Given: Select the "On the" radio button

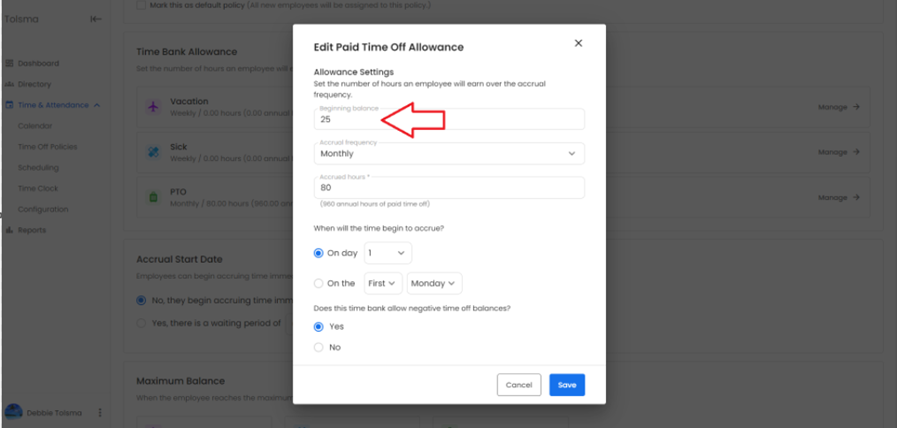Looking at the screenshot, I should tap(319, 284).
